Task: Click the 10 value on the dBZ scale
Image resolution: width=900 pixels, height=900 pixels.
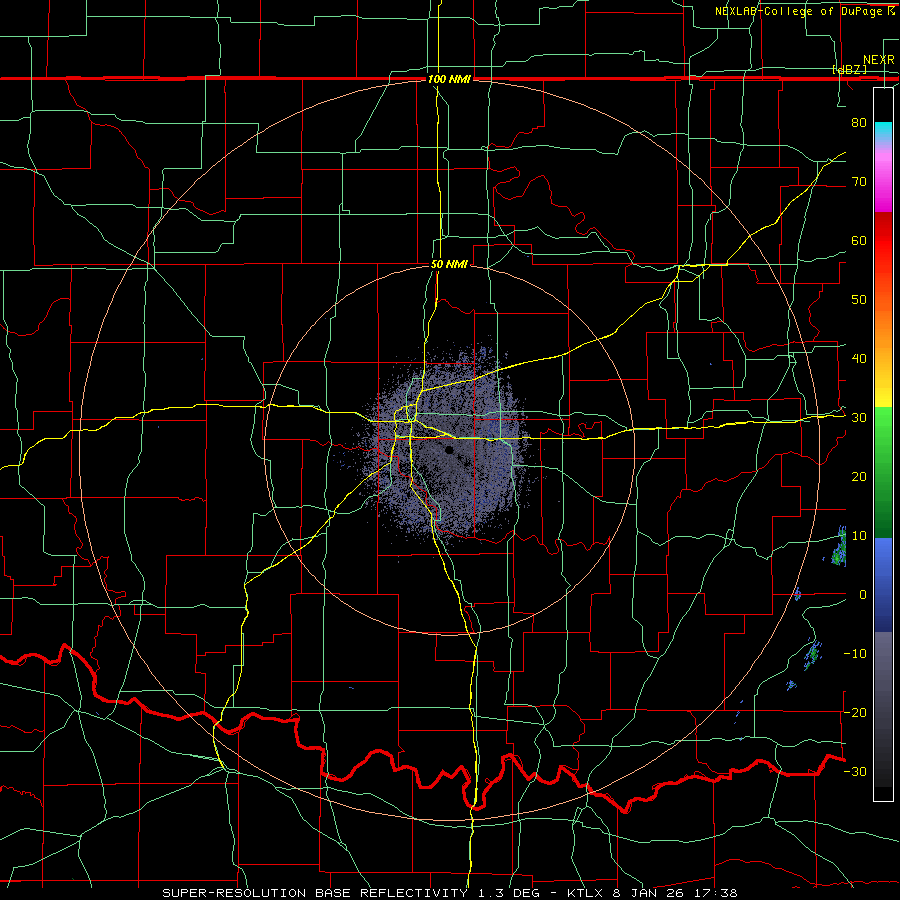Action: [859, 536]
